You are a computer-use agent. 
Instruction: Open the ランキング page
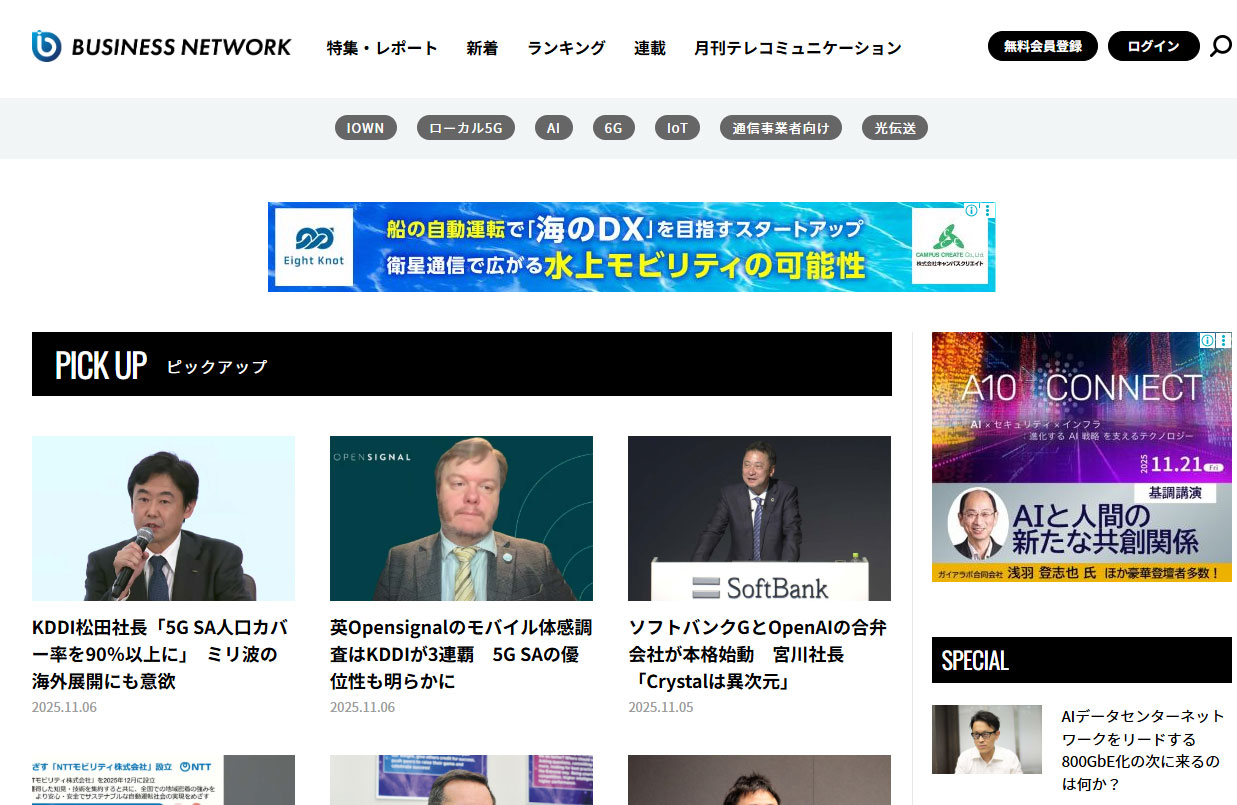(x=566, y=47)
